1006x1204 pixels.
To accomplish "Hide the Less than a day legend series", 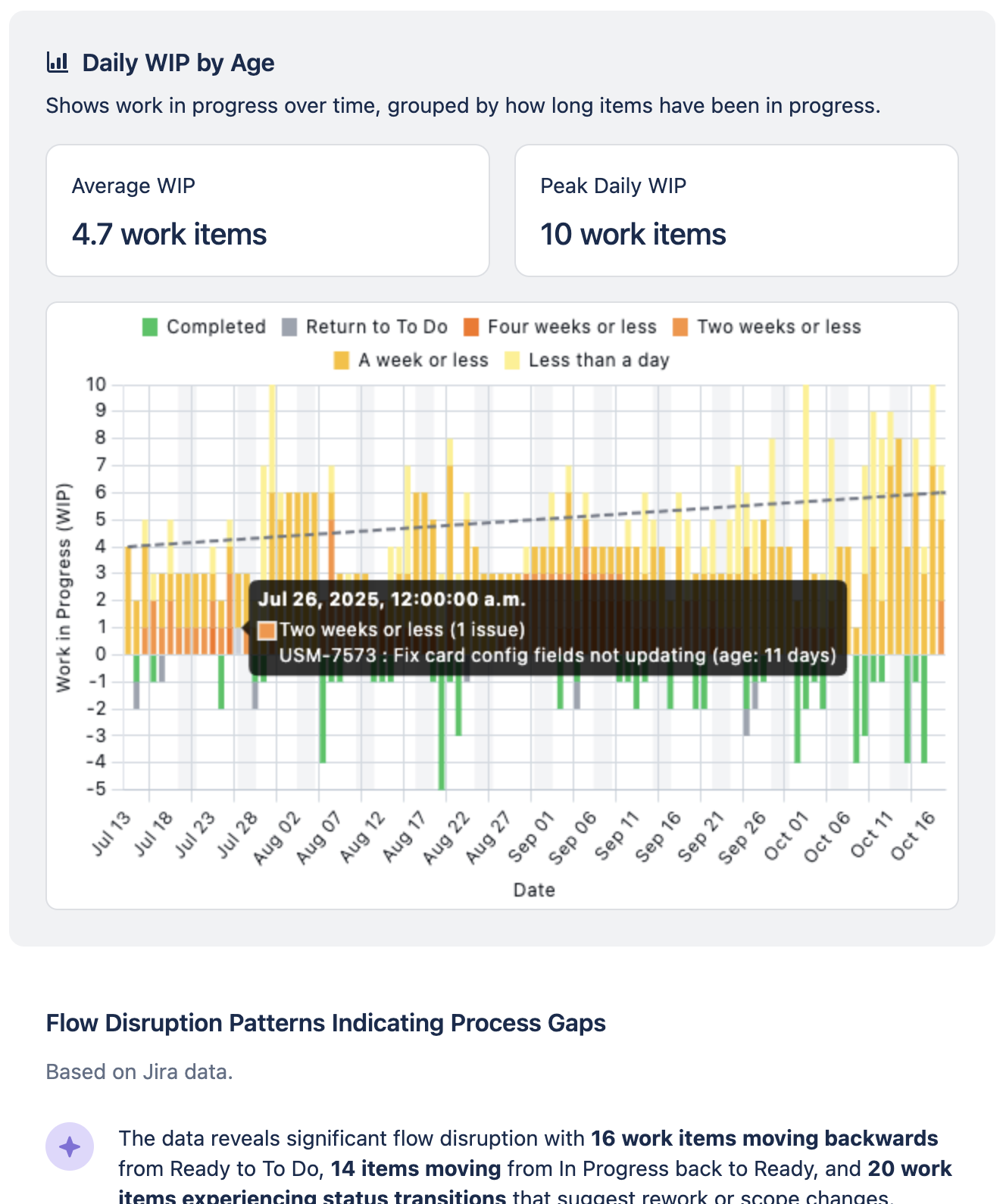I will click(x=598, y=360).
